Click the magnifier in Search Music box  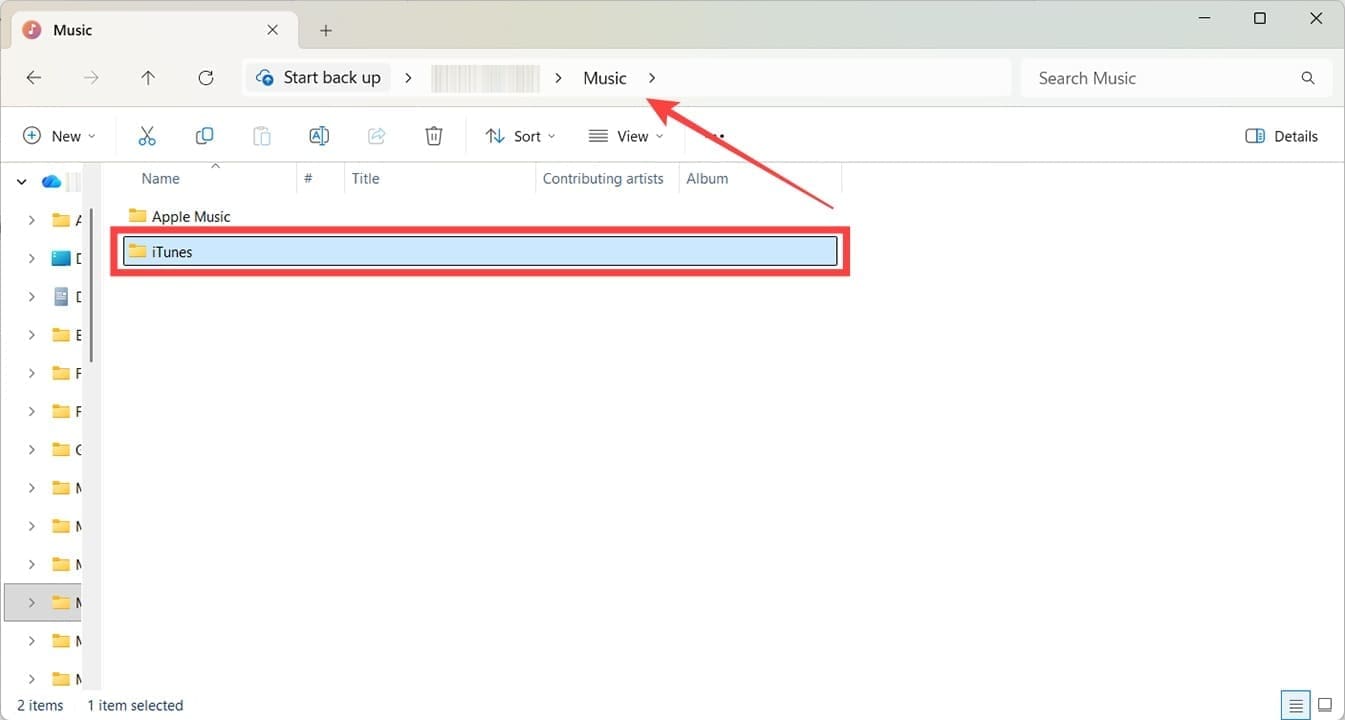(1308, 78)
